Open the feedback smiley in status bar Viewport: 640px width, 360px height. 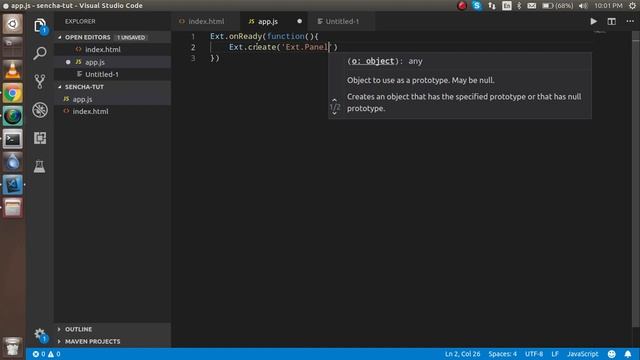click(611, 354)
